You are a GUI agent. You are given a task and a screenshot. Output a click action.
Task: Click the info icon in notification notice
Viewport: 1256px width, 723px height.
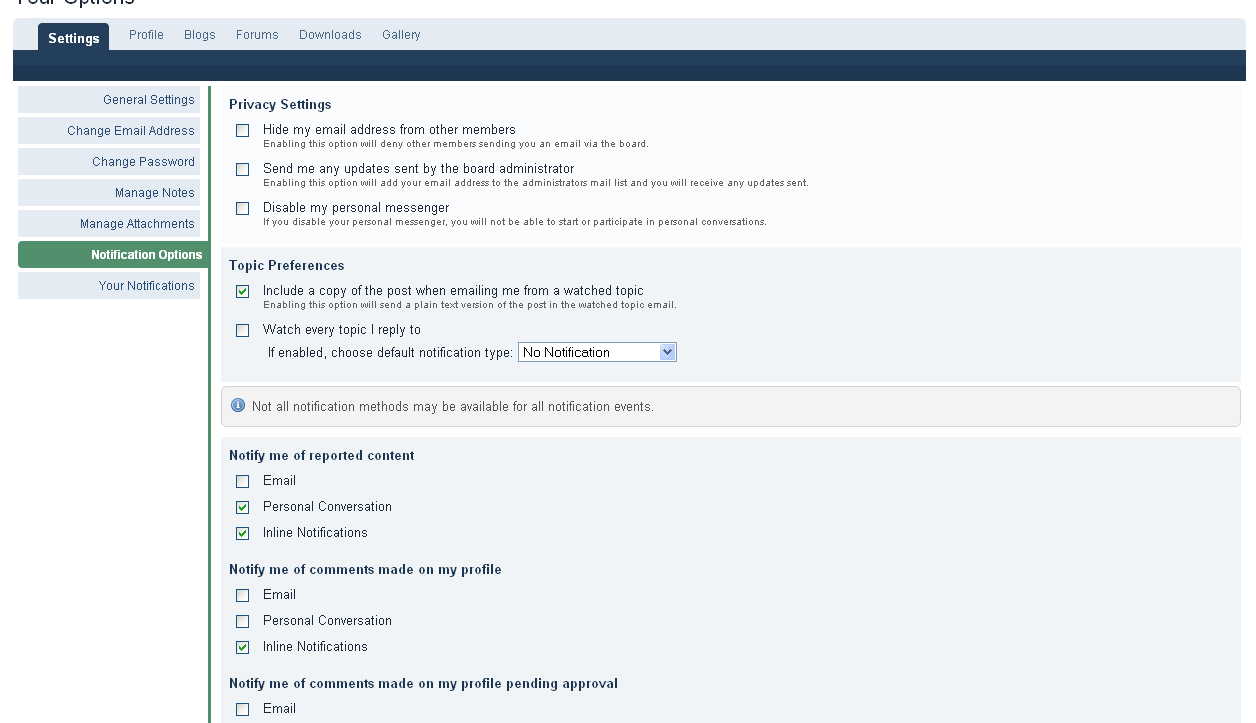[x=238, y=406]
